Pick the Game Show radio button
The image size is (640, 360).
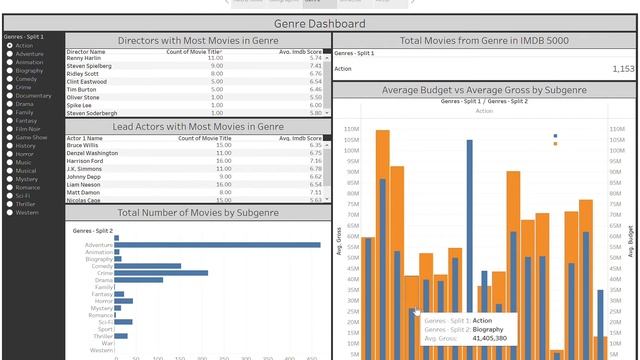click(x=10, y=138)
